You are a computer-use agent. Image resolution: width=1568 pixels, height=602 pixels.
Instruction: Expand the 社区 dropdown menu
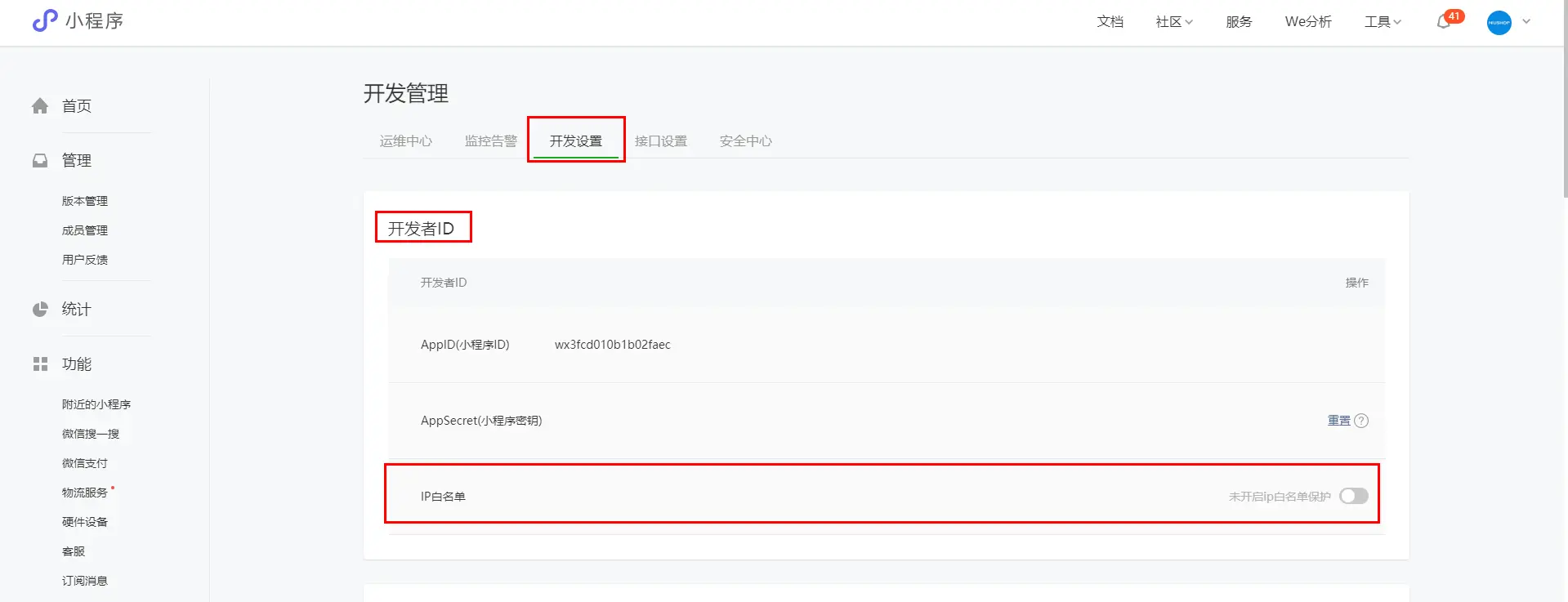tap(1174, 22)
